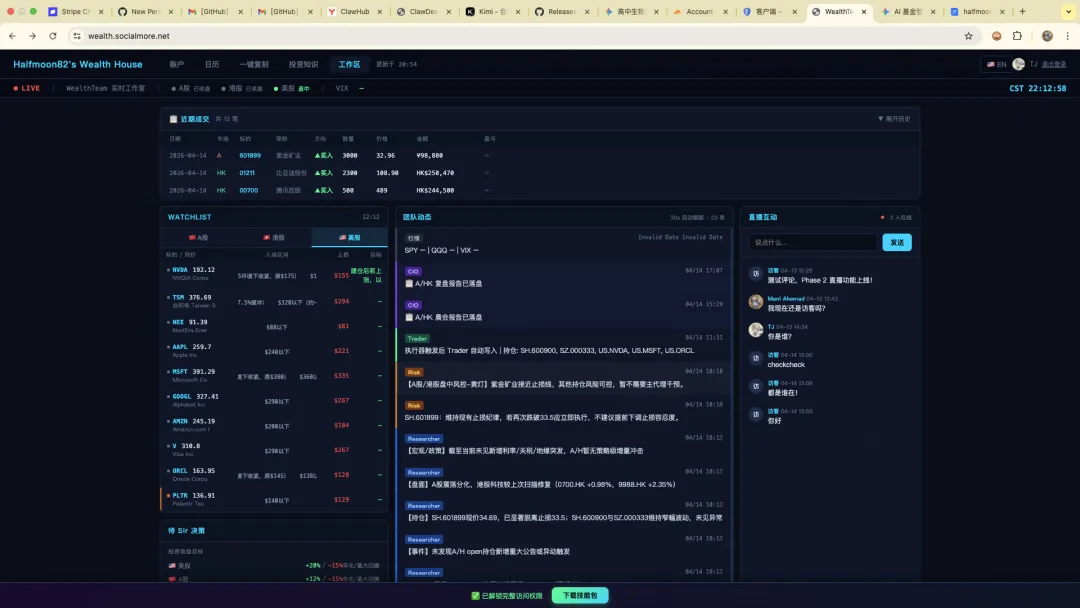Click the Trader tag in team feed

[417, 339]
